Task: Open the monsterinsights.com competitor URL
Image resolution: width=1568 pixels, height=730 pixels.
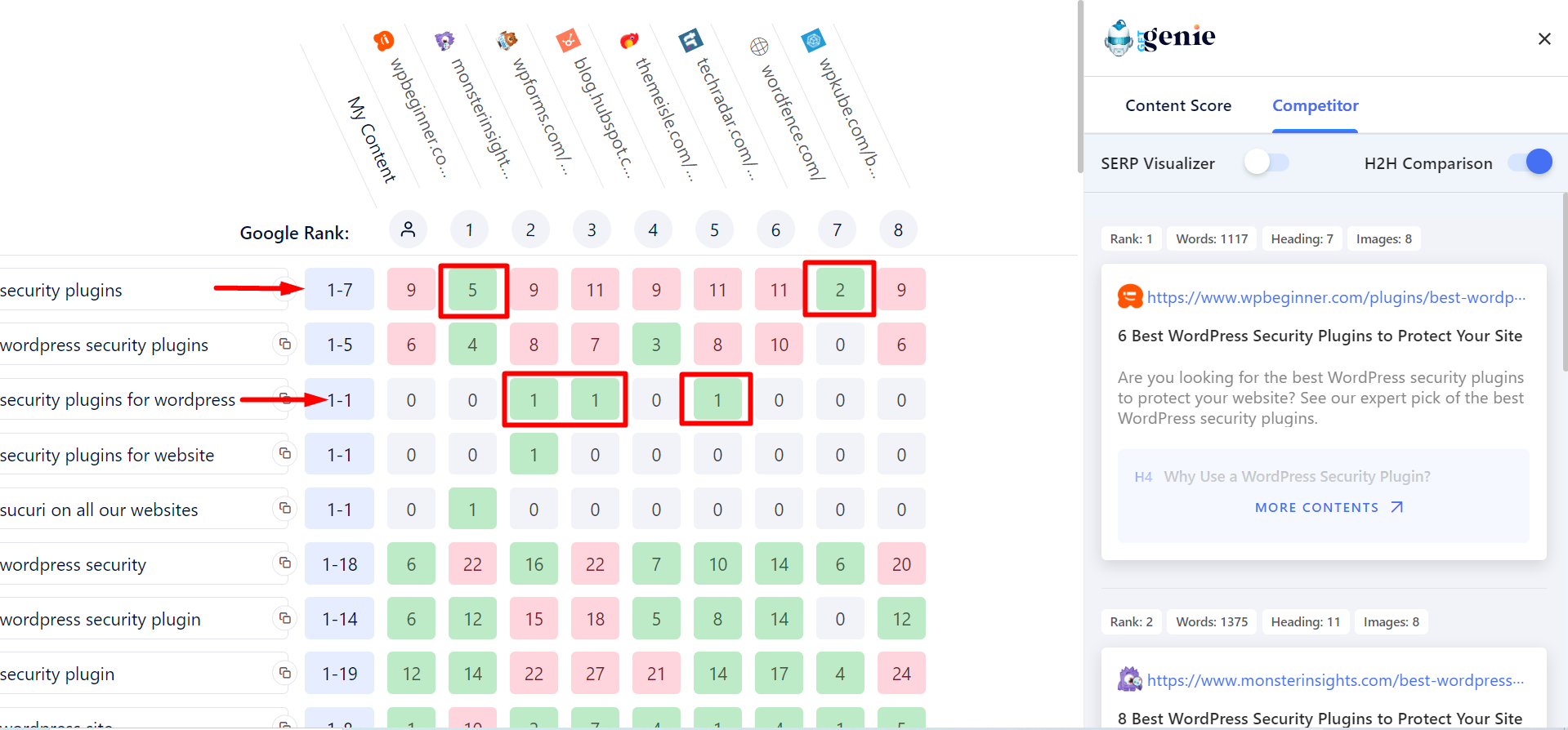Action: [1336, 680]
